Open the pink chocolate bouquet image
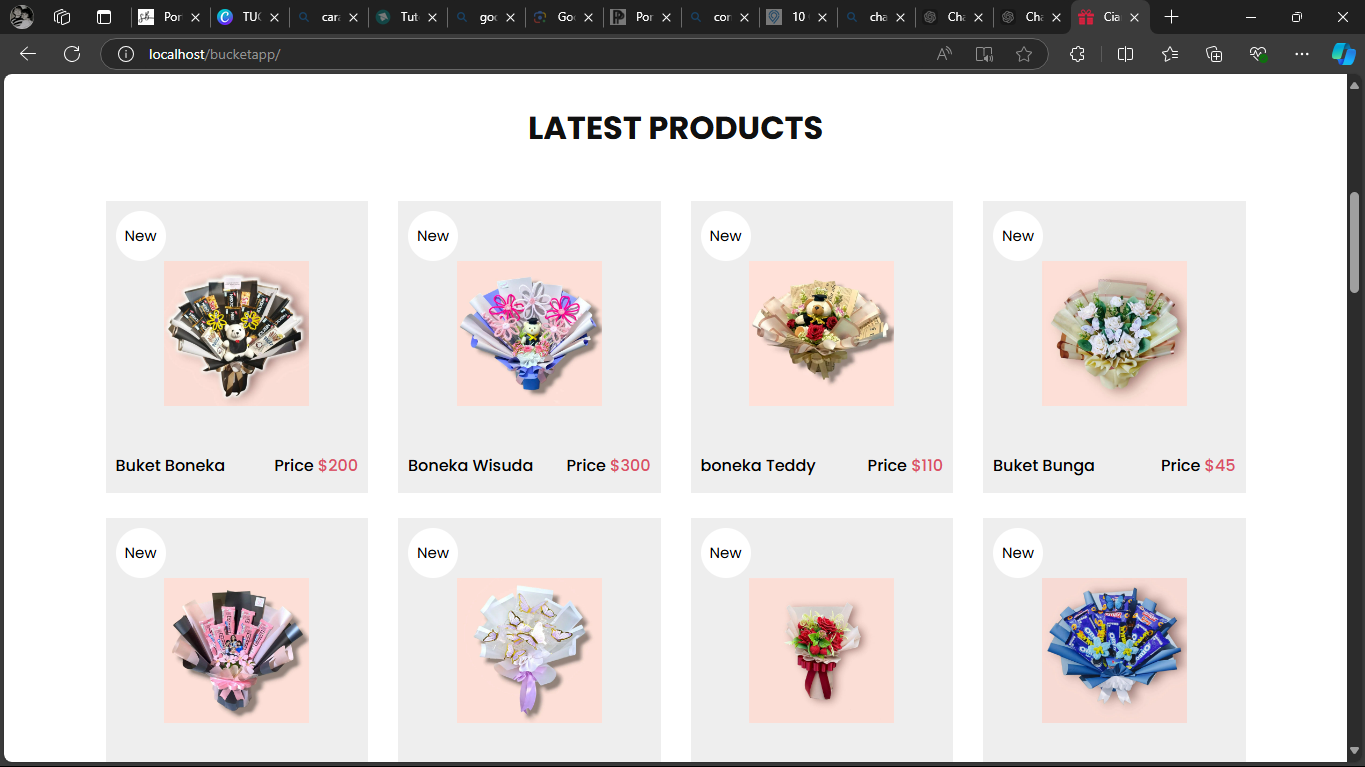 [x=236, y=650]
